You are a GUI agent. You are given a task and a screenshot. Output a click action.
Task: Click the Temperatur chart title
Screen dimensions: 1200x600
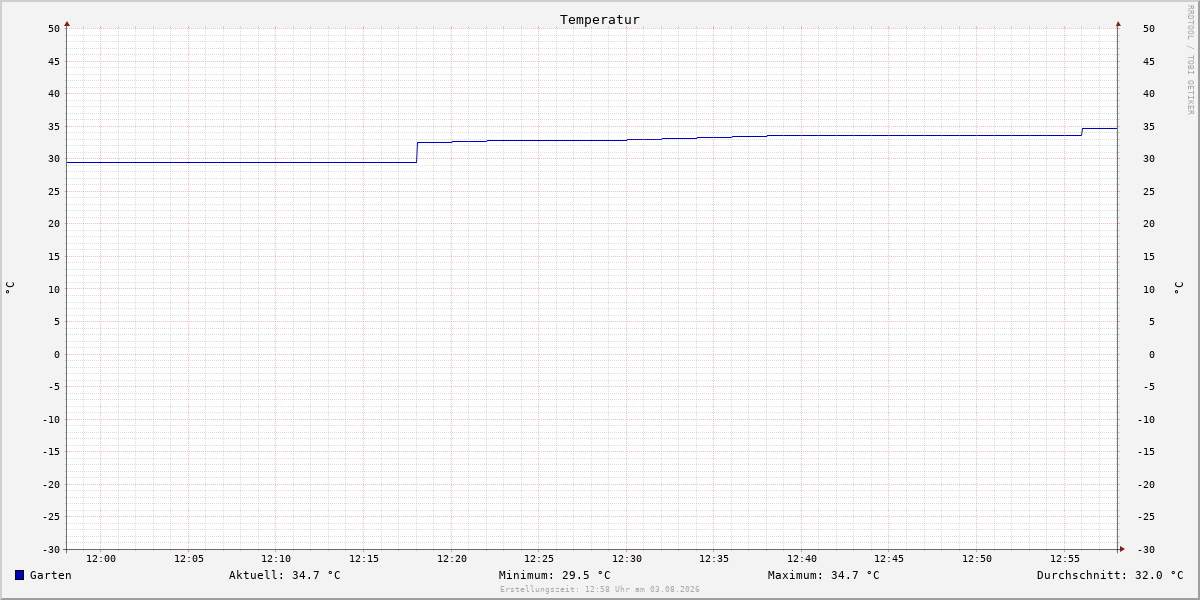coord(600,19)
